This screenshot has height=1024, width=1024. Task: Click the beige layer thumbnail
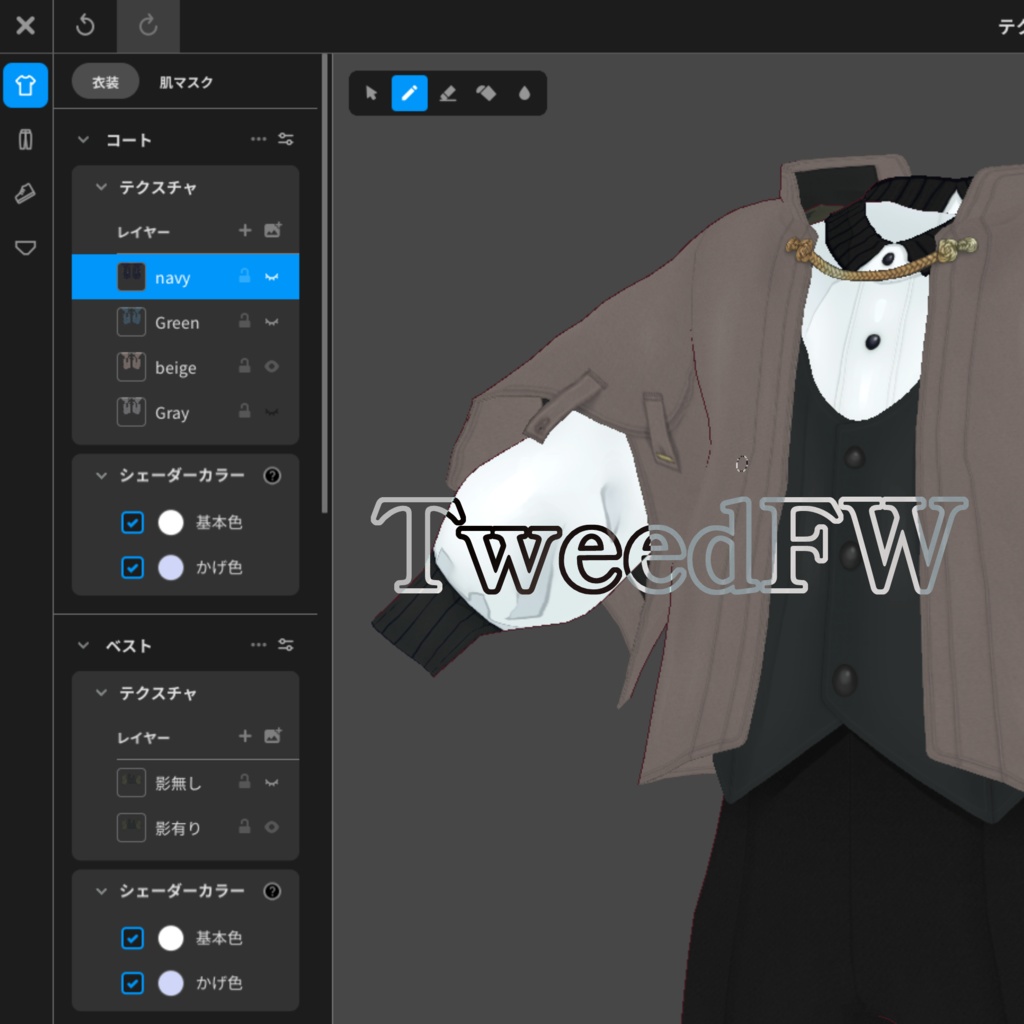click(131, 367)
